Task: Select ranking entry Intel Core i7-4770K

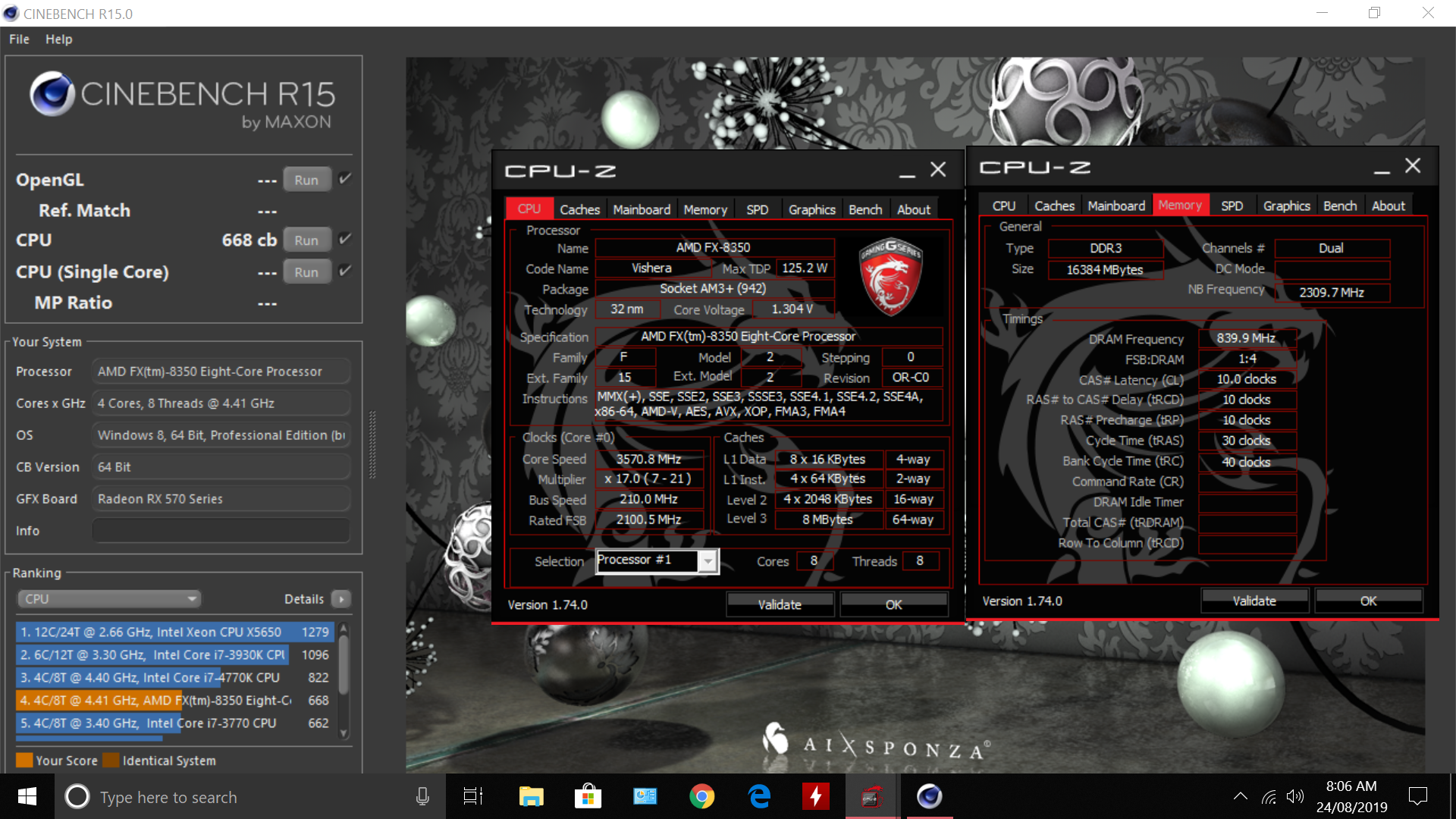Action: (174, 677)
